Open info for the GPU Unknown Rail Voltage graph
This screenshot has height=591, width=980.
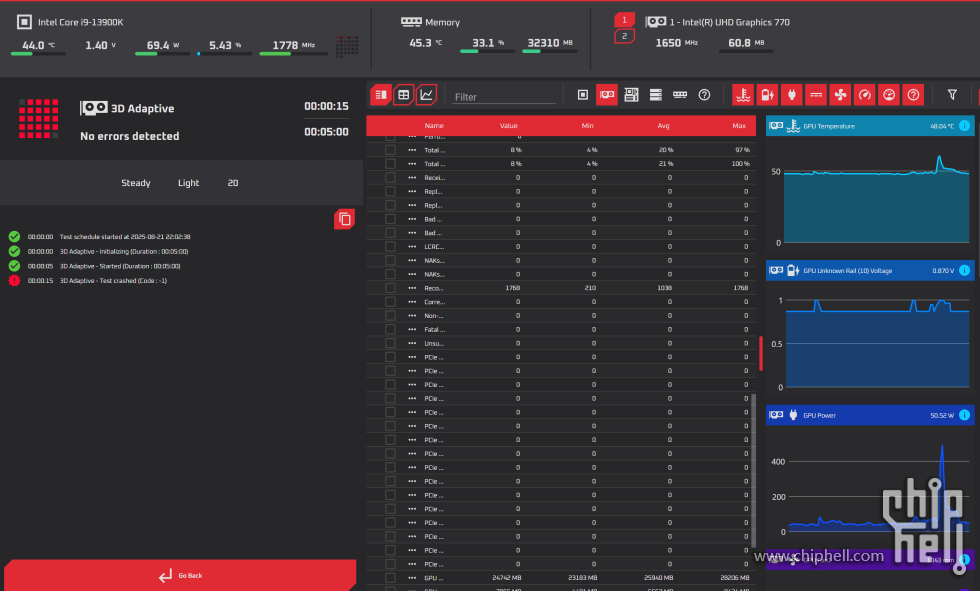coord(964,271)
